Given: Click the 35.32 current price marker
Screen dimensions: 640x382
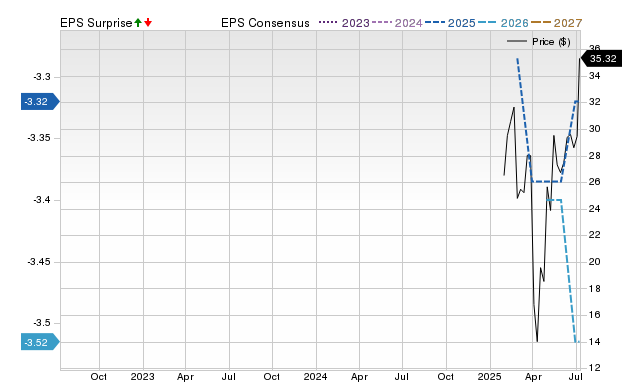Looking at the screenshot, I should pyautogui.click(x=601, y=58).
